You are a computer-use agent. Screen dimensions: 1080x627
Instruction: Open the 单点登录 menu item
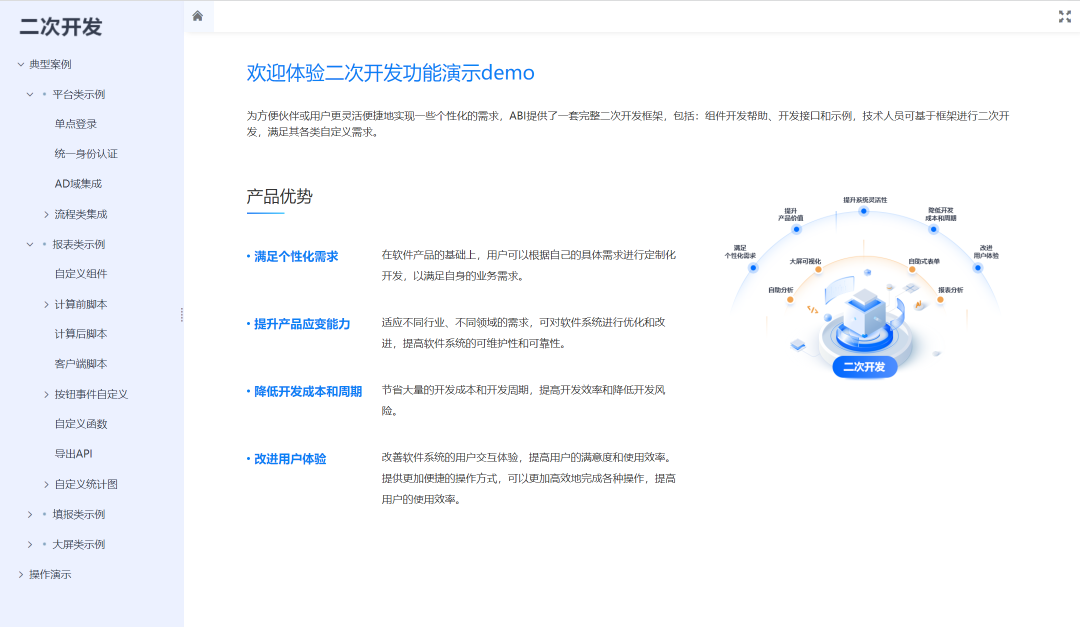(x=76, y=124)
